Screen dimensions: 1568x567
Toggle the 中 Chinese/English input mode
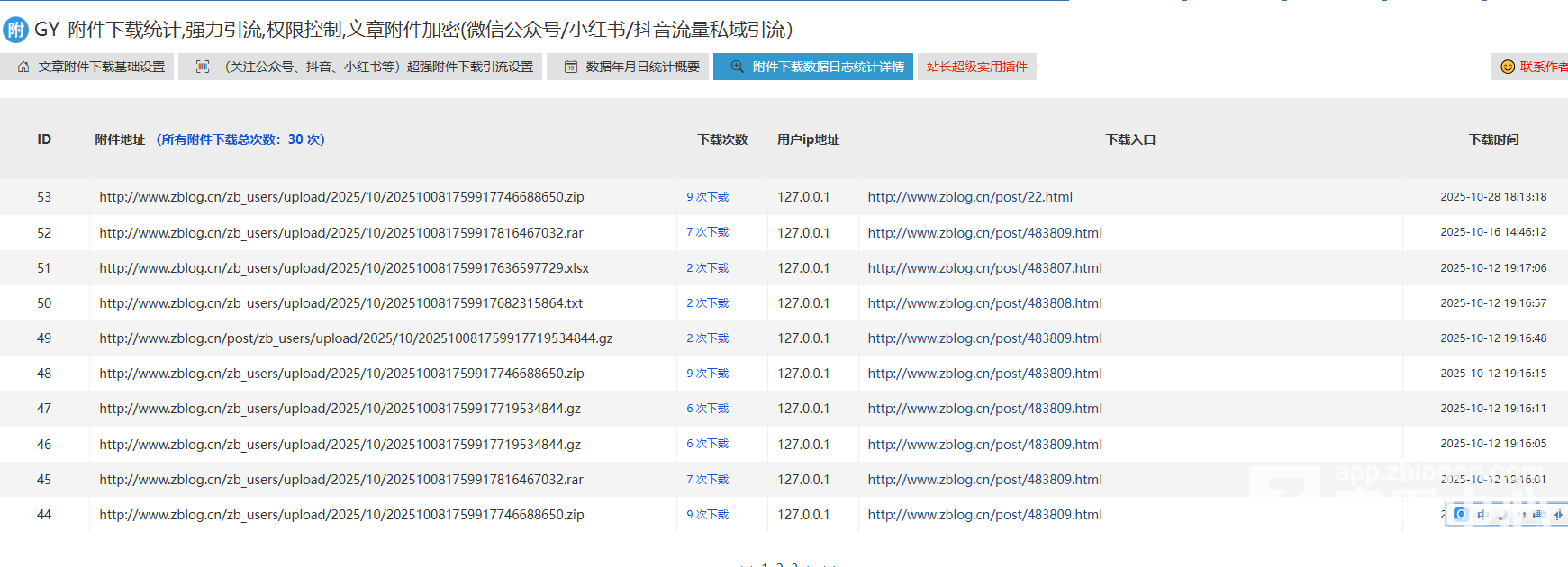coord(1482,515)
